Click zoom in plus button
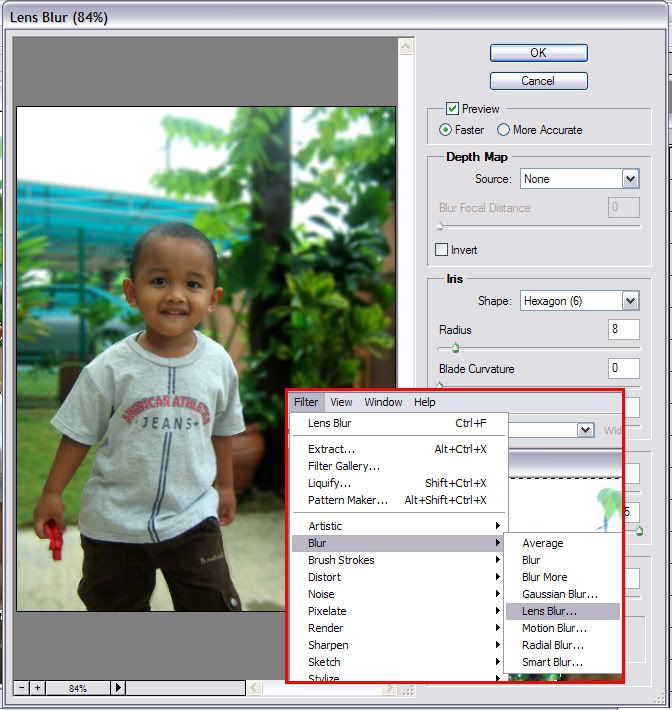672x710 pixels. pyautogui.click(x=38, y=688)
